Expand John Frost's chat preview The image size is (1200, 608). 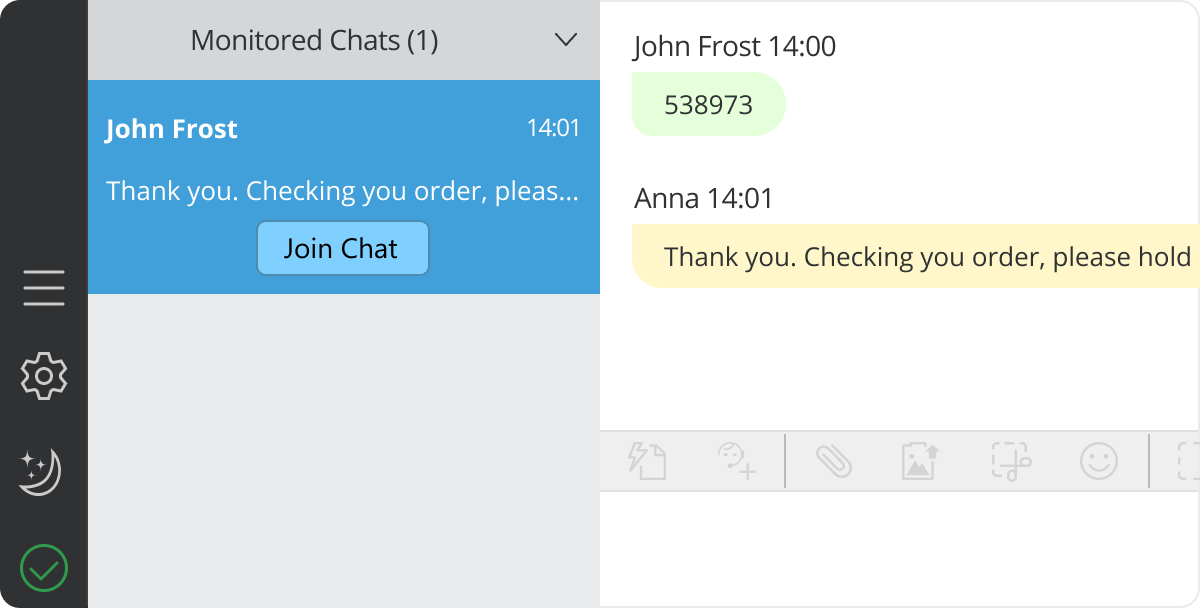coord(343,190)
